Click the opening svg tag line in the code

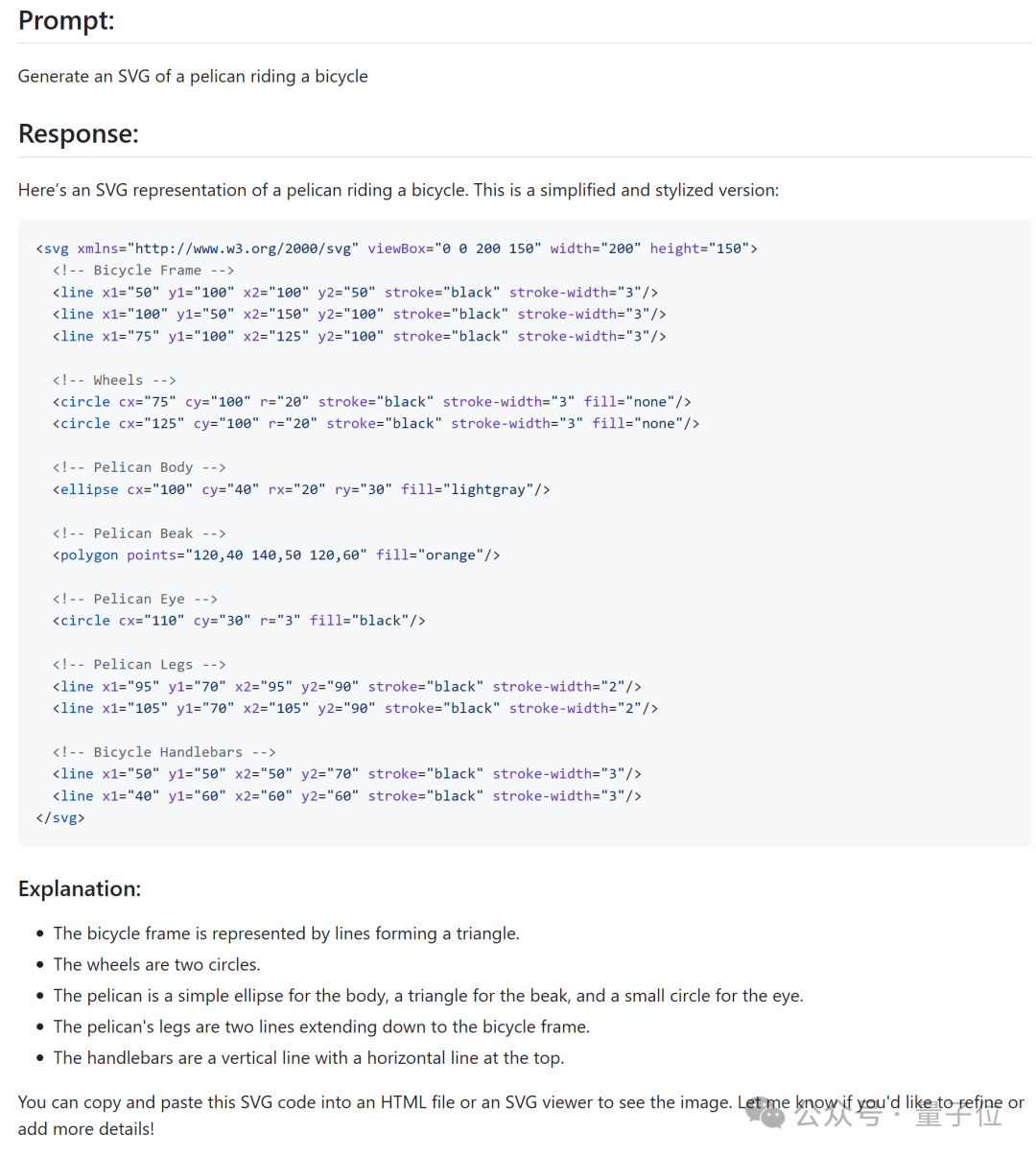[x=396, y=248]
